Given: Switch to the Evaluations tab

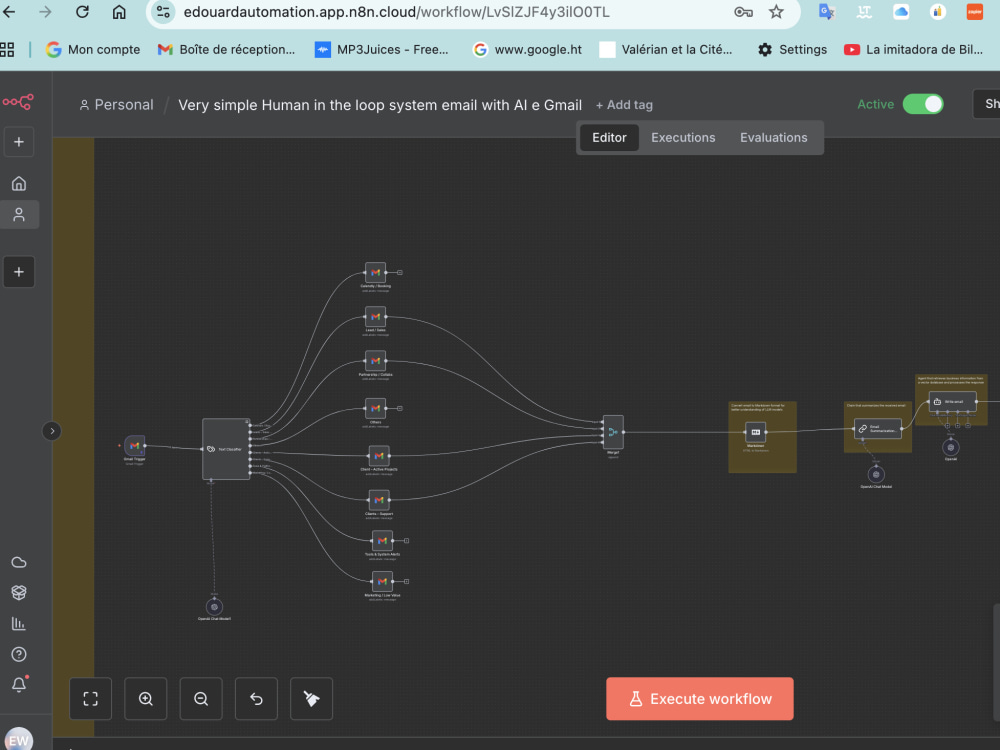Looking at the screenshot, I should tap(774, 138).
